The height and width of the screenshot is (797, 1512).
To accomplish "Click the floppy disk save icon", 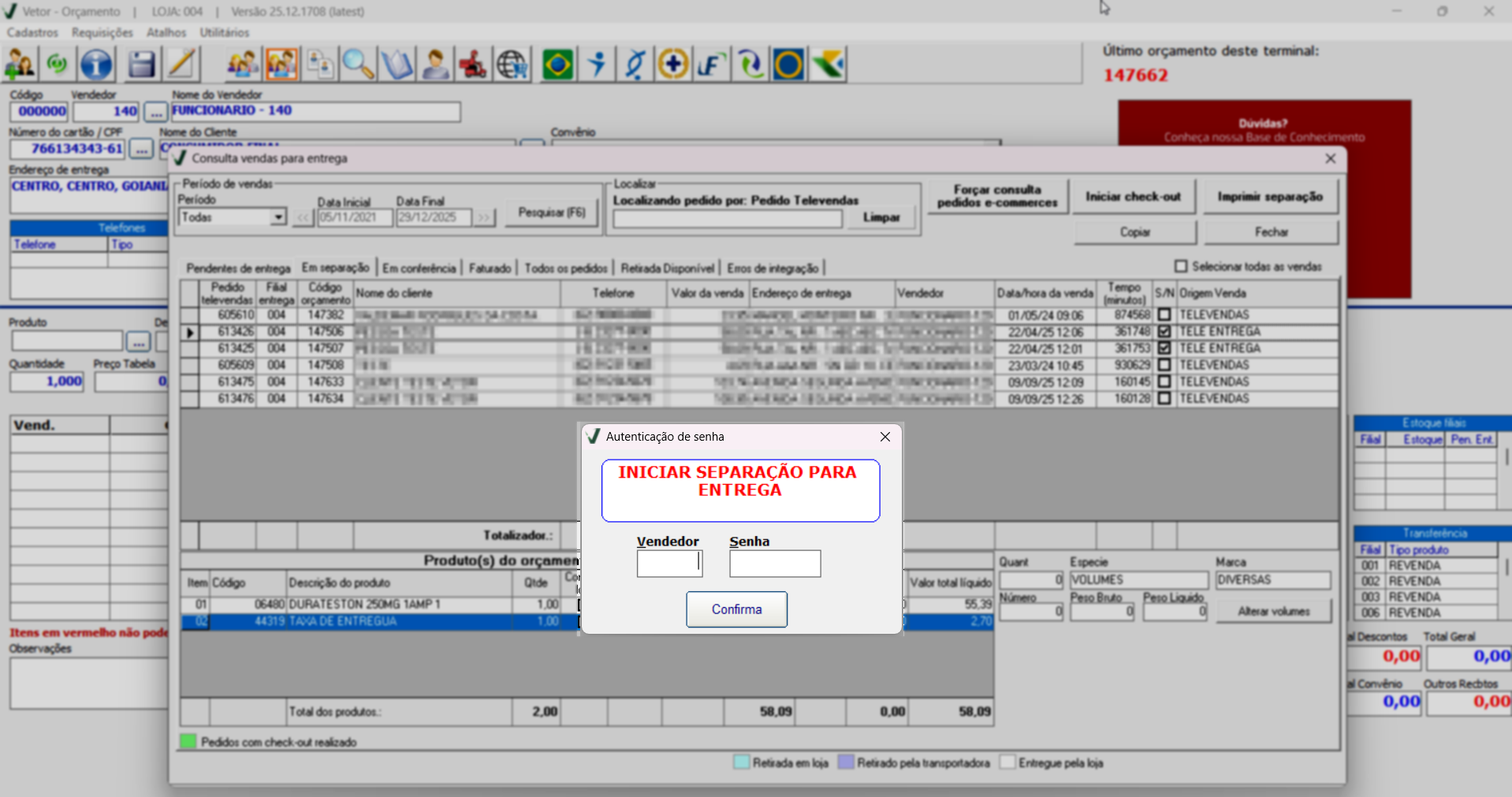I will pos(141,65).
